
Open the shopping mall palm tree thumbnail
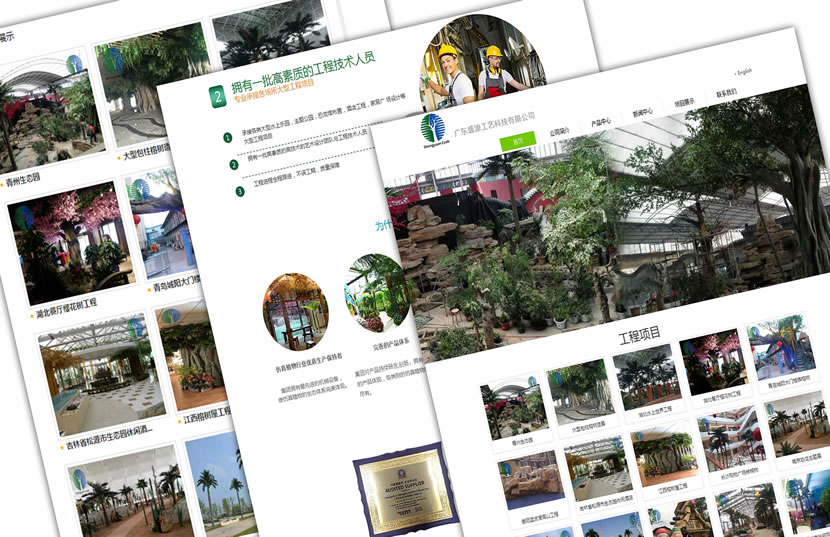[x=732, y=438]
